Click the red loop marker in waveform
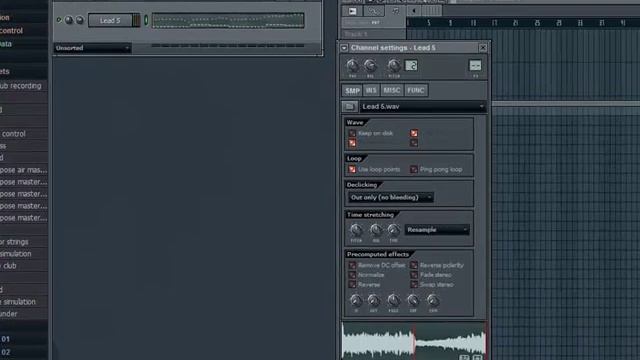 point(414,342)
